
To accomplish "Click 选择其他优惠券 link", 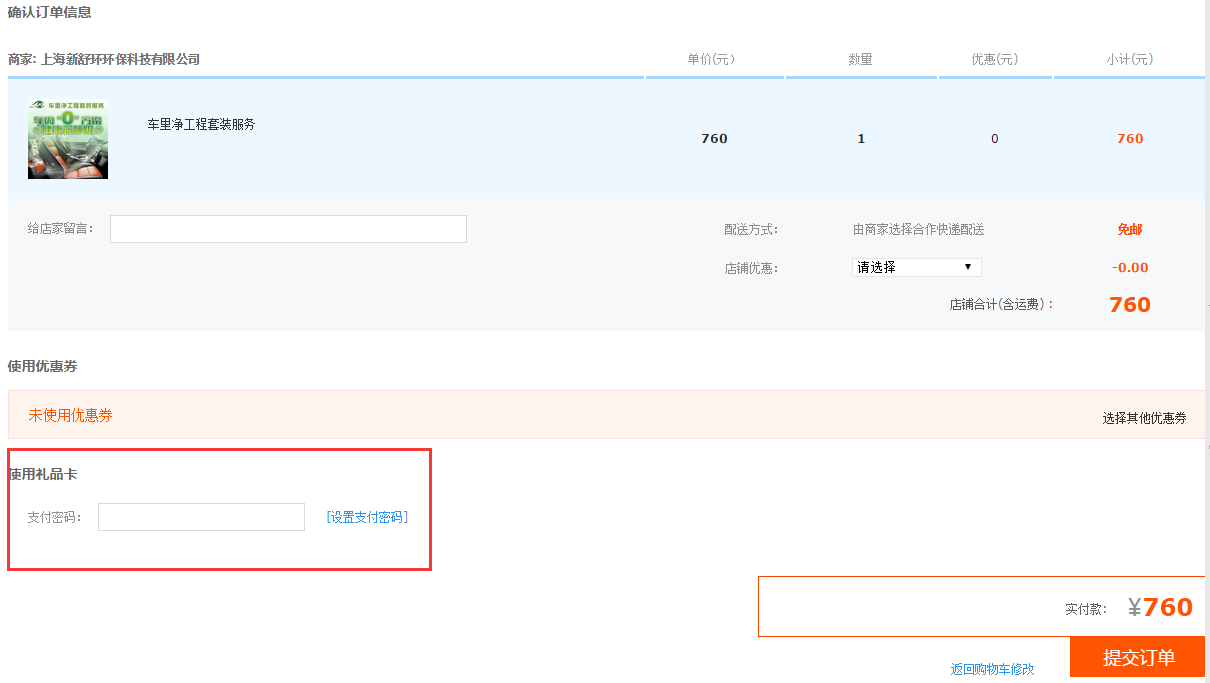I will coord(1144,418).
